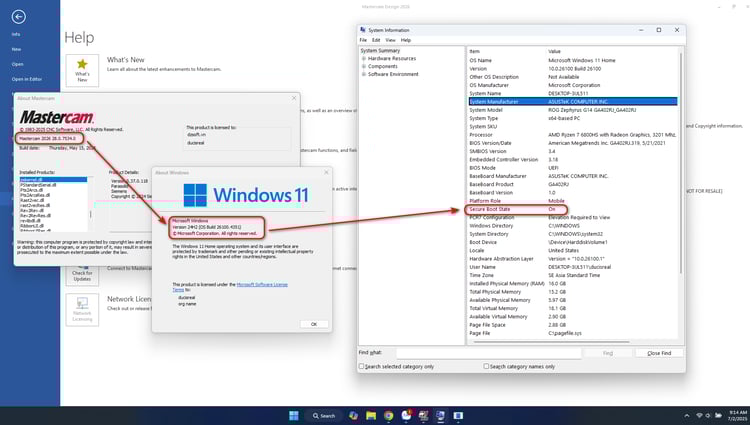Select the System Model row
This screenshot has width=750, height=425.
point(573,110)
